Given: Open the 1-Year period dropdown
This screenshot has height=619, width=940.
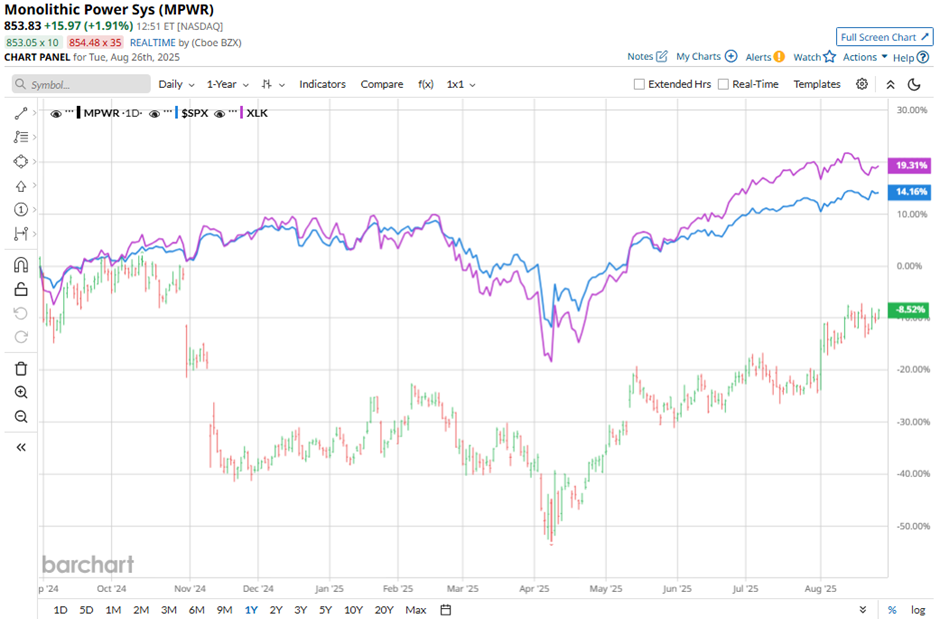Looking at the screenshot, I should 228,84.
